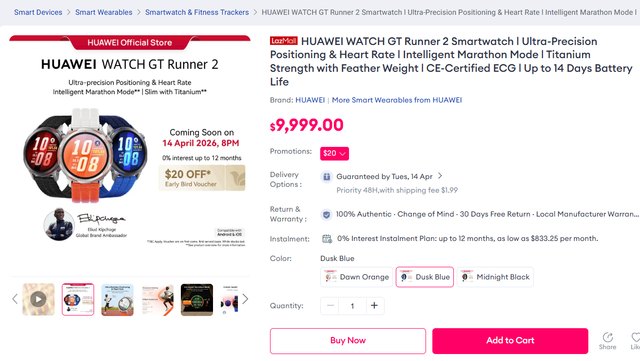Show next gallery thumbnails arrow
The width and height of the screenshot is (640, 361).
coord(245,299)
